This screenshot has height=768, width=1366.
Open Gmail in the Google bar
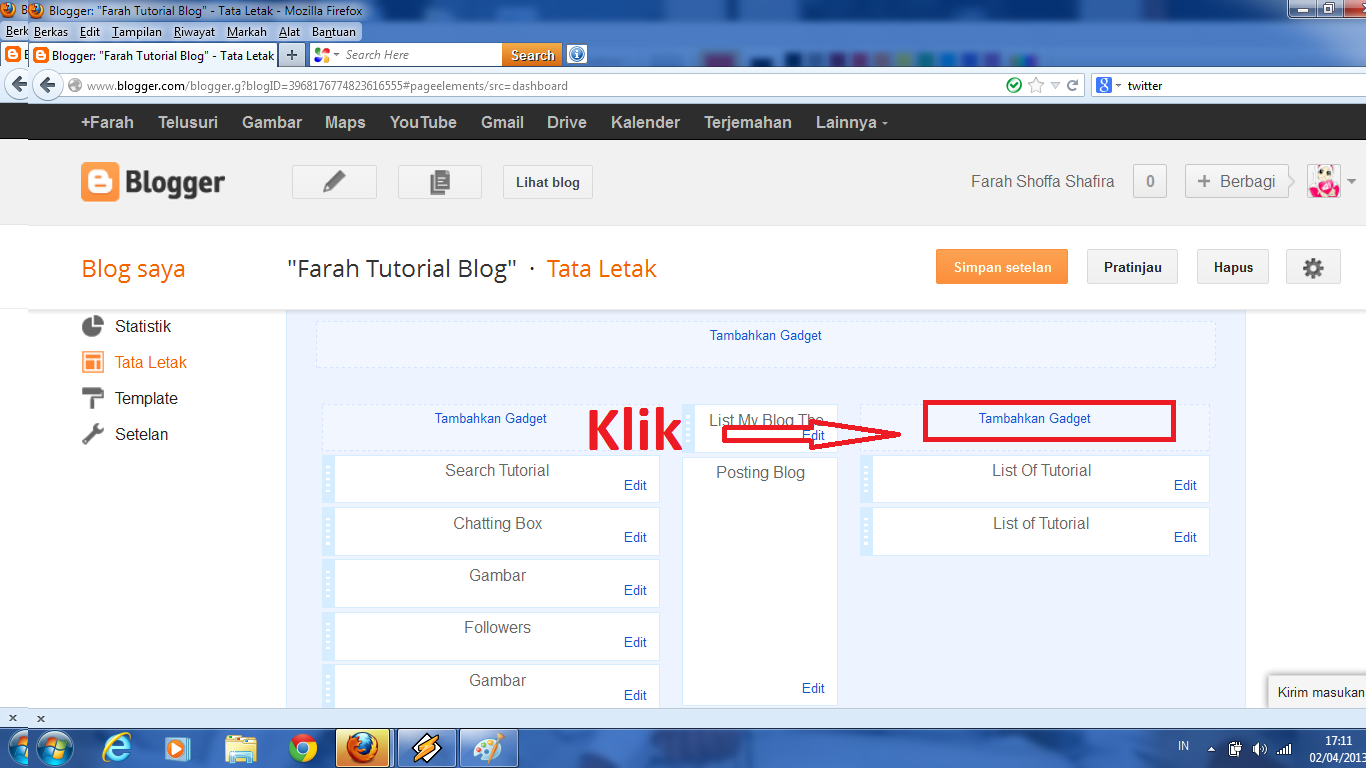[x=502, y=122]
